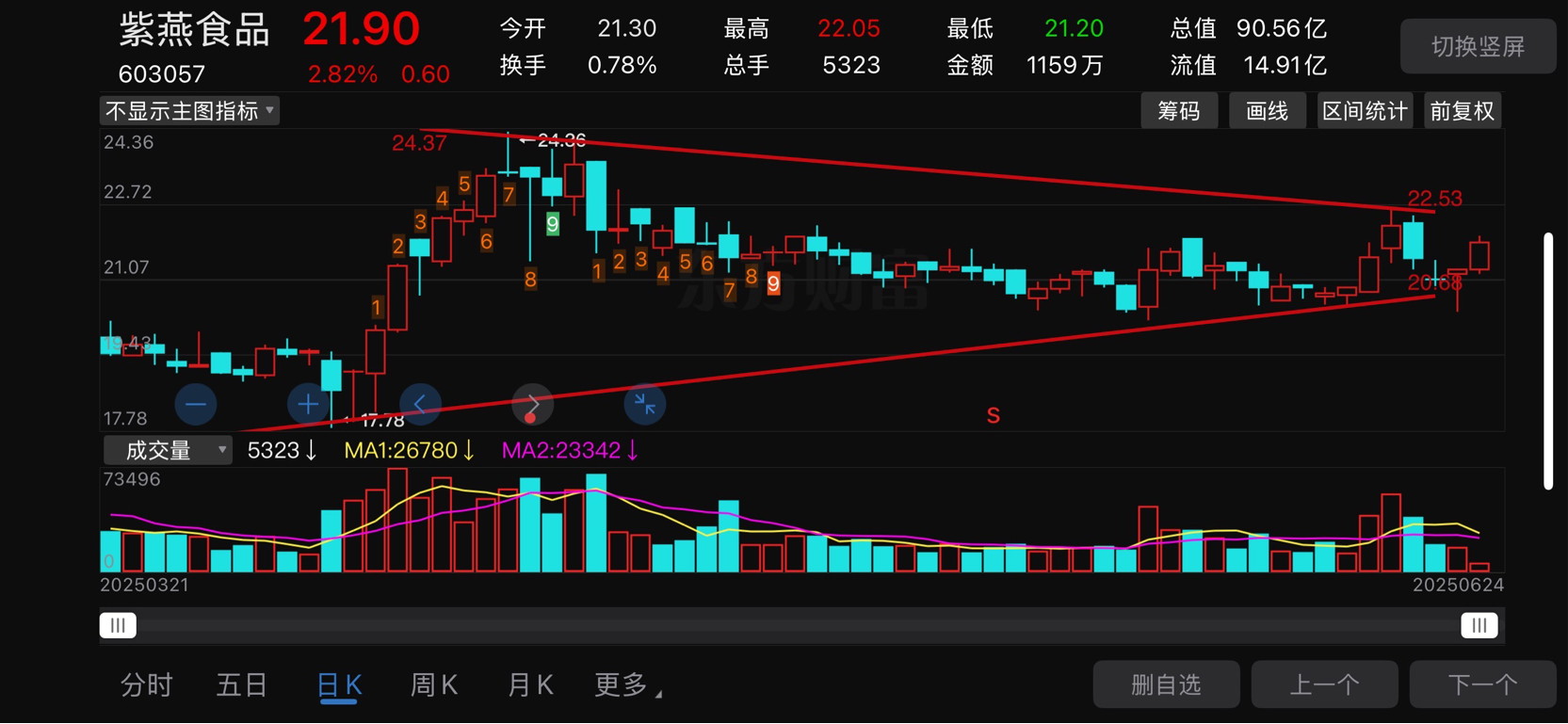Screen dimensions: 1568x724
Task: Click 删自选 to remove from watchlist
Action: pos(1166,684)
